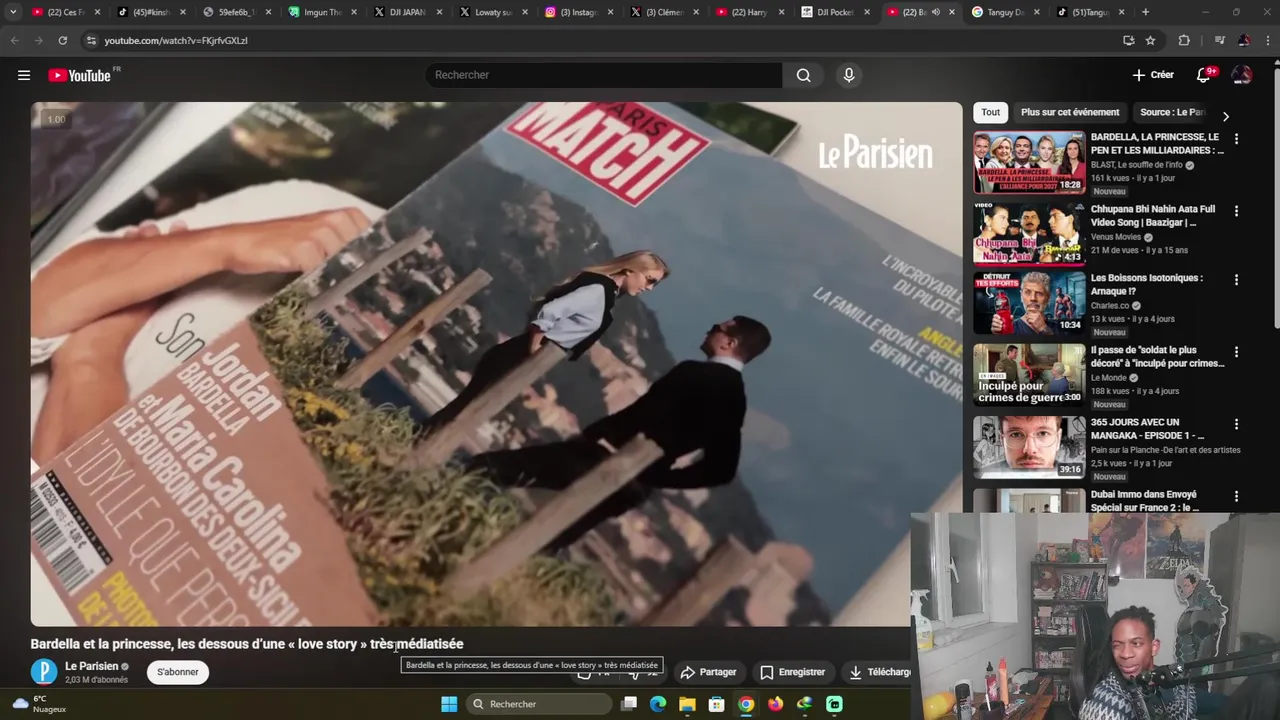1280x720 pixels.
Task: Open the BARDELLA, LA PRINCESSE thumbnail
Action: (x=1029, y=162)
